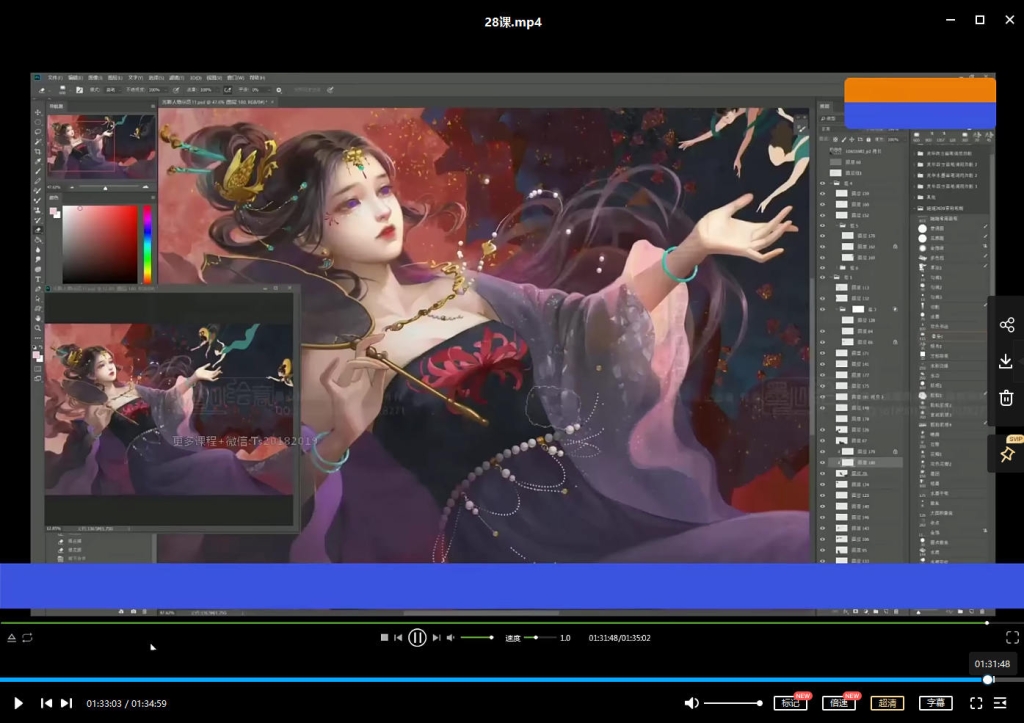Open Photoshop's 图像 menu
Viewport: 1024px width, 723px height.
point(94,77)
